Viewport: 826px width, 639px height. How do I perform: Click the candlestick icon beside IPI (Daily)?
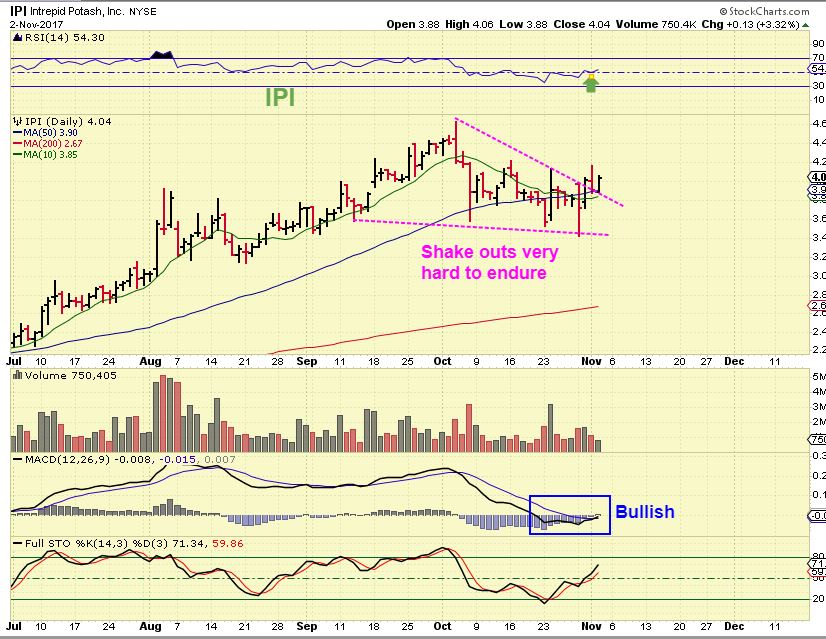[18, 122]
